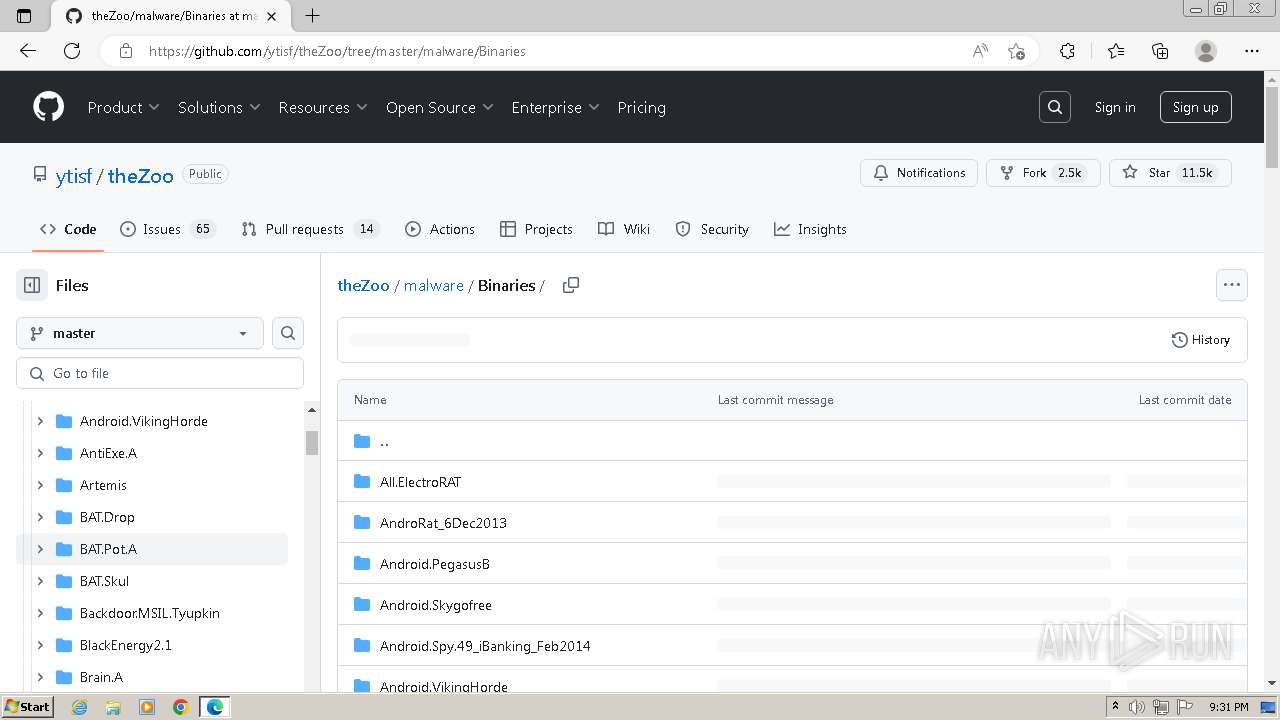Open the Wiki tab
This screenshot has height=720, width=1280.
(624, 229)
